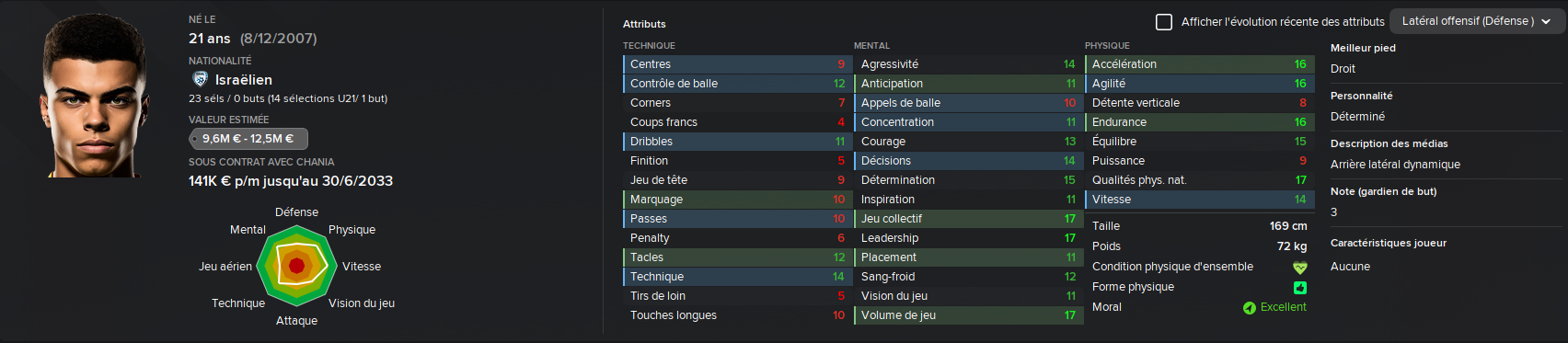The width and height of the screenshot is (1568, 343).
Task: Click the green heart overall condition icon
Action: click(1299, 268)
